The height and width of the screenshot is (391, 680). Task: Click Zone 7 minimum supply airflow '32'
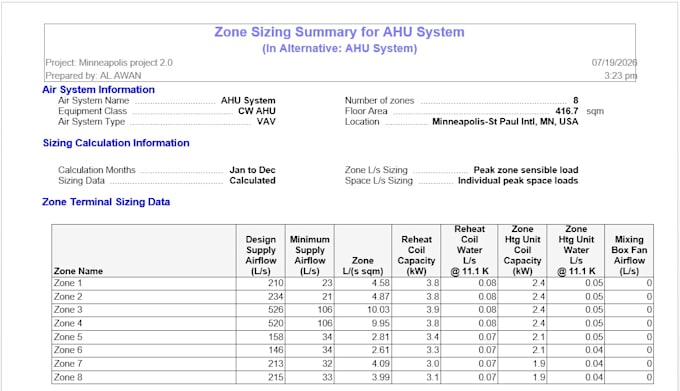click(327, 364)
